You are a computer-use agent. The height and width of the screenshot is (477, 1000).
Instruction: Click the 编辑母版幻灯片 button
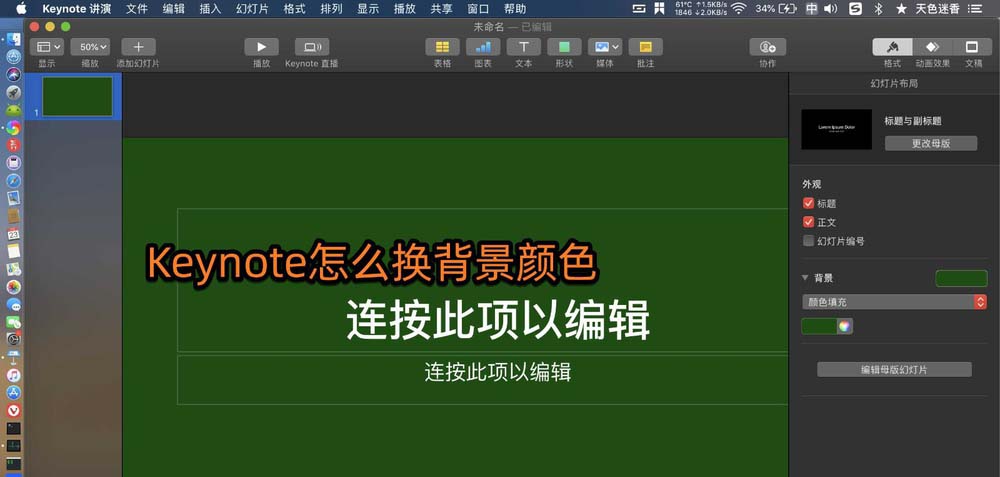tap(894, 369)
